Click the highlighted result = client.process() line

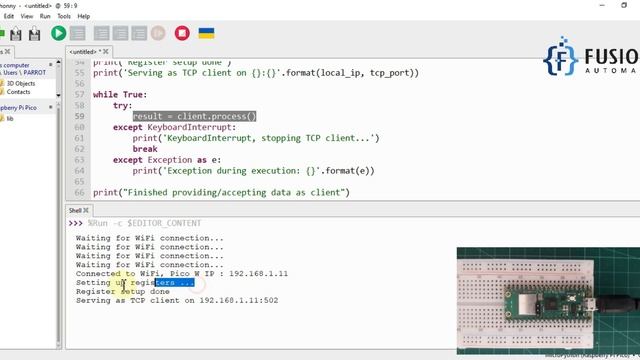194,116
